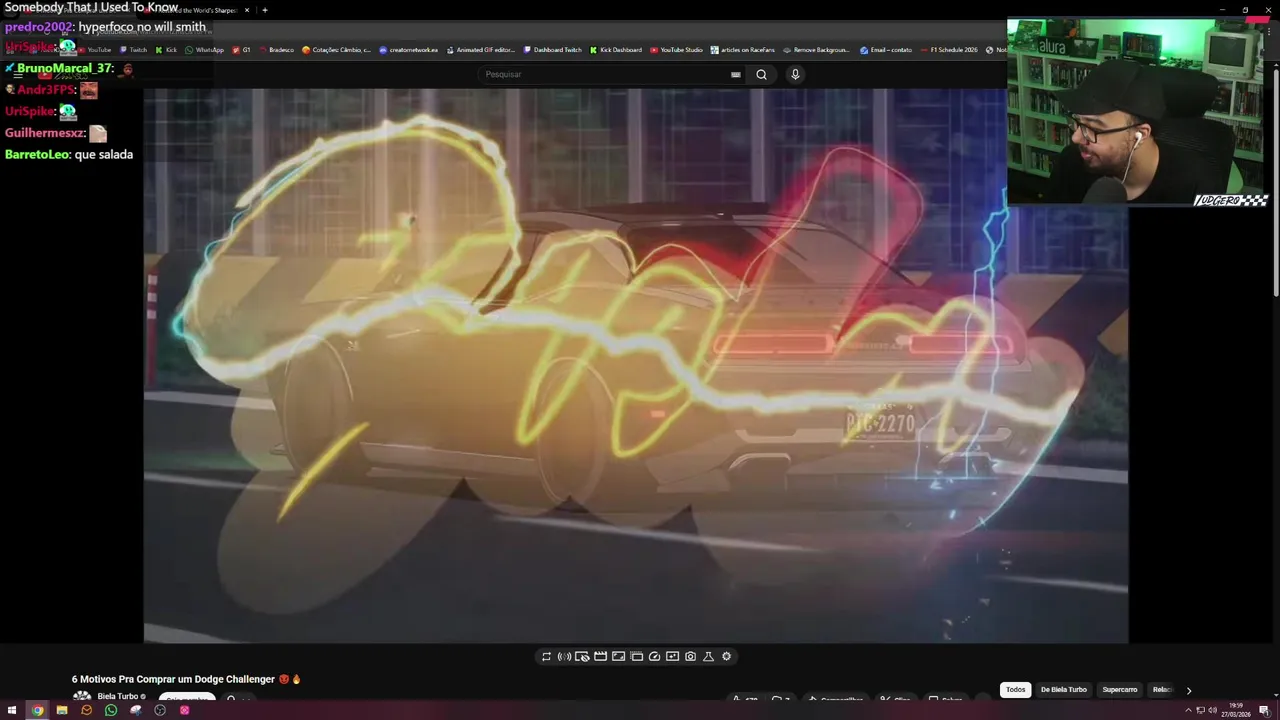
Task: Open the creatornetwork.ea bookmark
Action: pos(408,50)
